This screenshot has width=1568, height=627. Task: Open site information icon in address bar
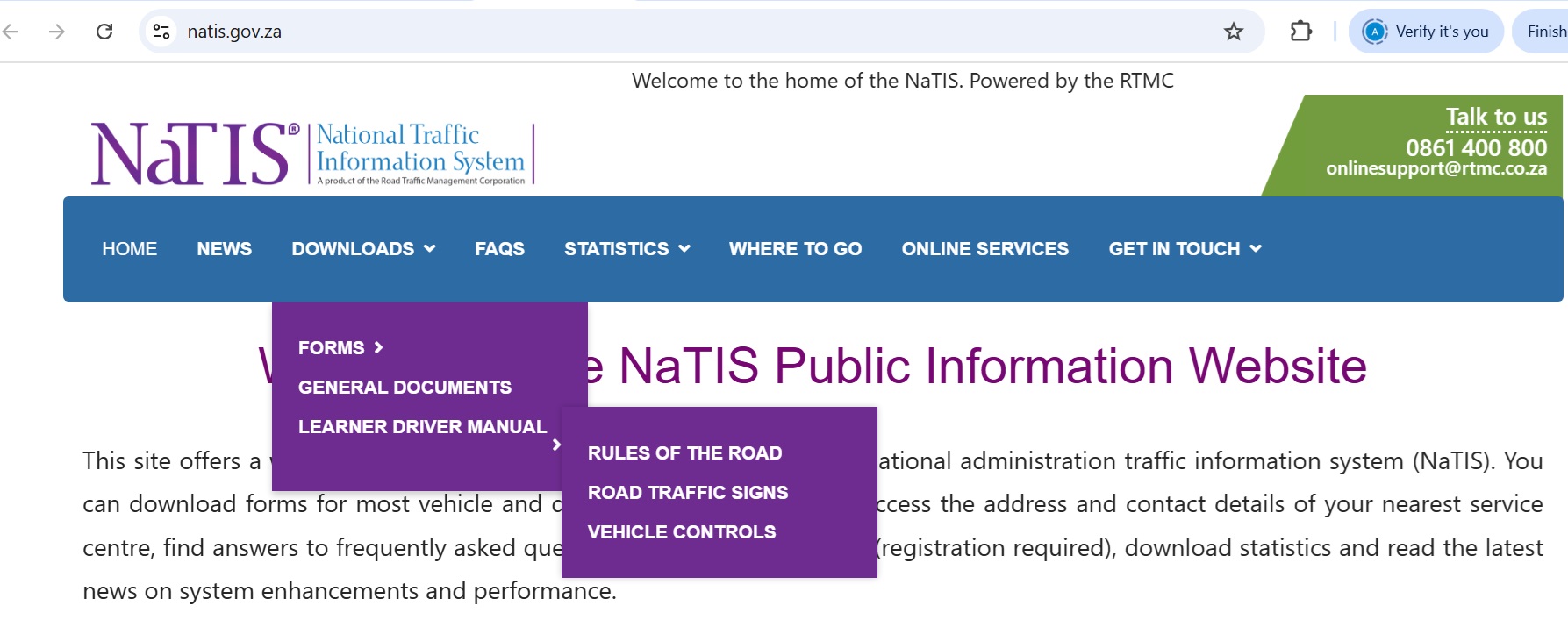(161, 32)
